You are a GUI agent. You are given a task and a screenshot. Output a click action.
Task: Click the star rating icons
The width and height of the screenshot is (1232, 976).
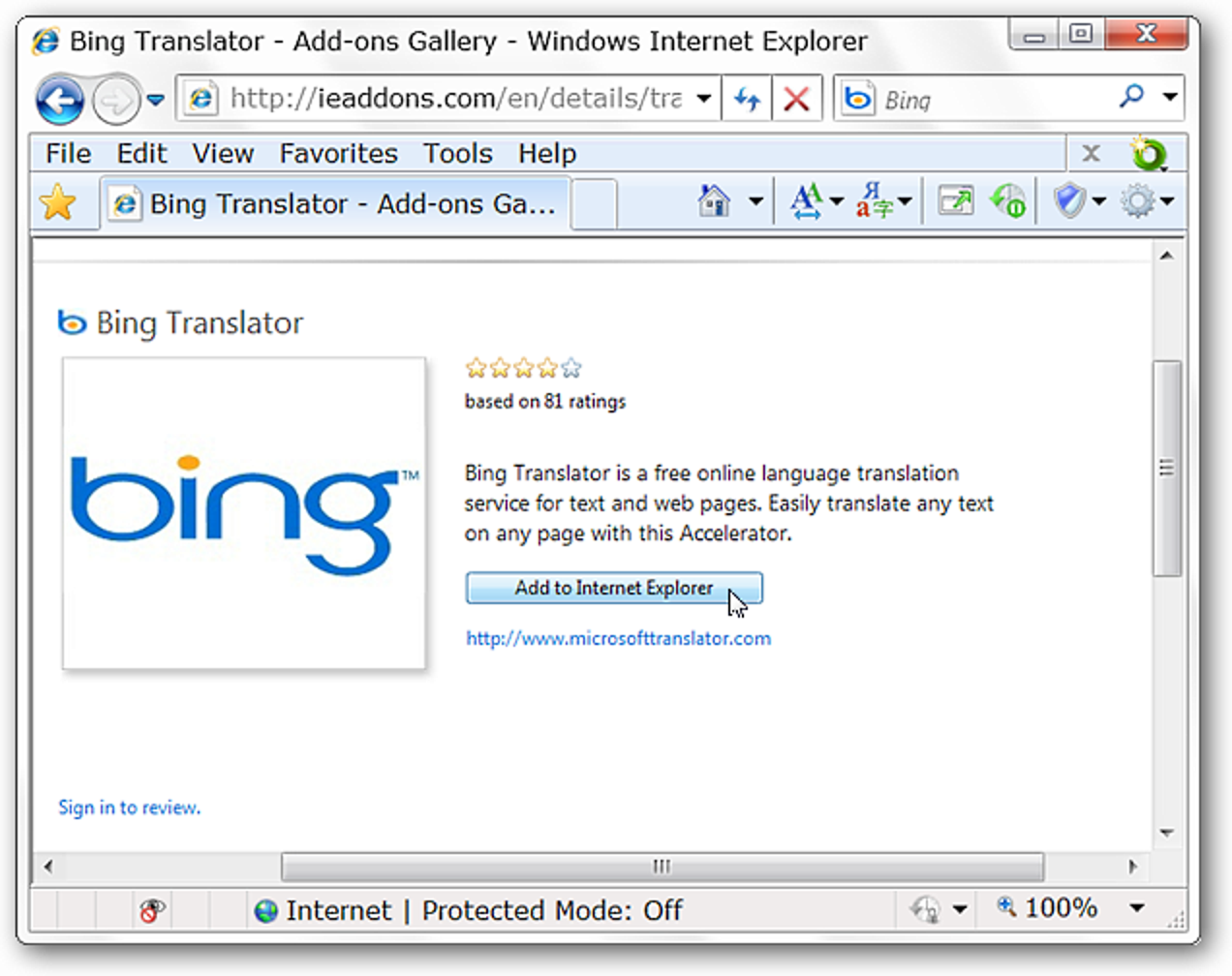[523, 368]
